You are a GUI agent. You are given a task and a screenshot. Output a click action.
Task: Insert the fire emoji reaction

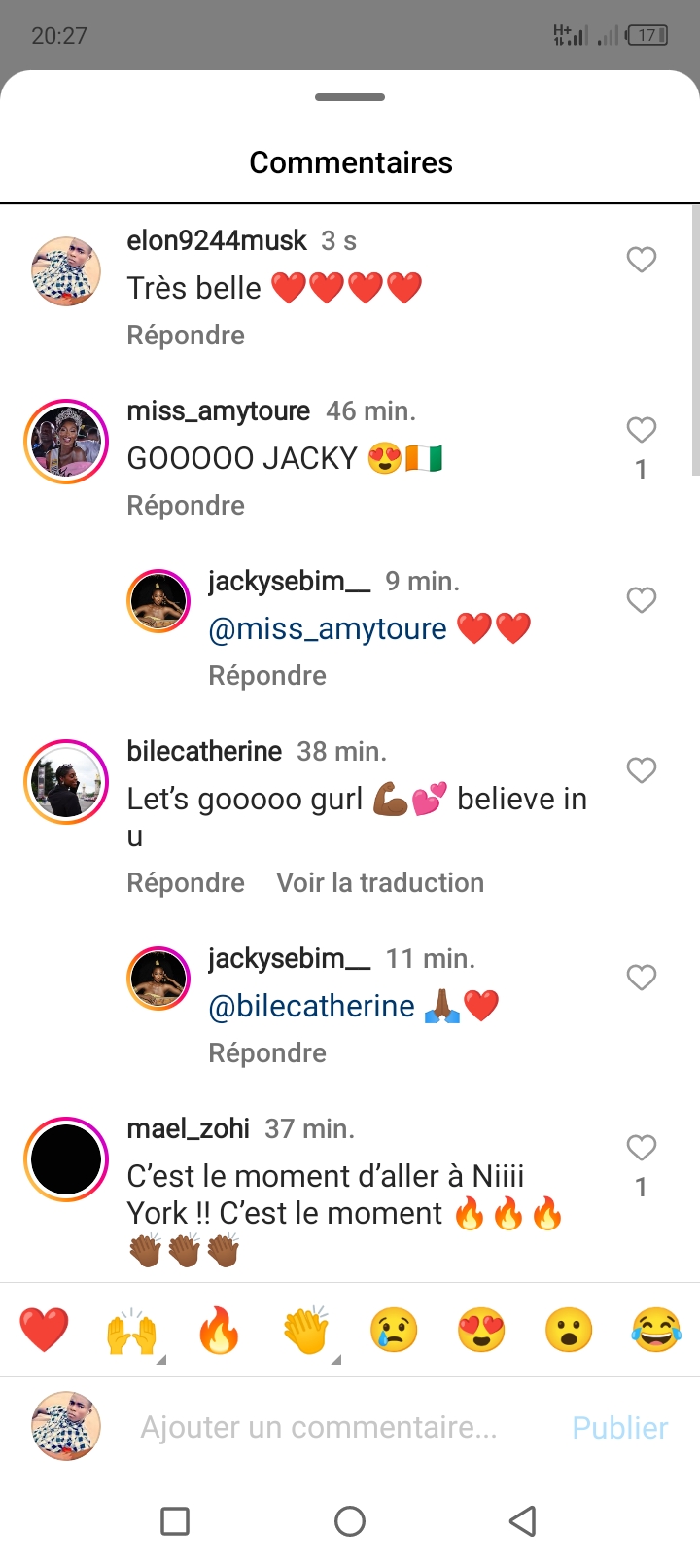click(x=219, y=1330)
